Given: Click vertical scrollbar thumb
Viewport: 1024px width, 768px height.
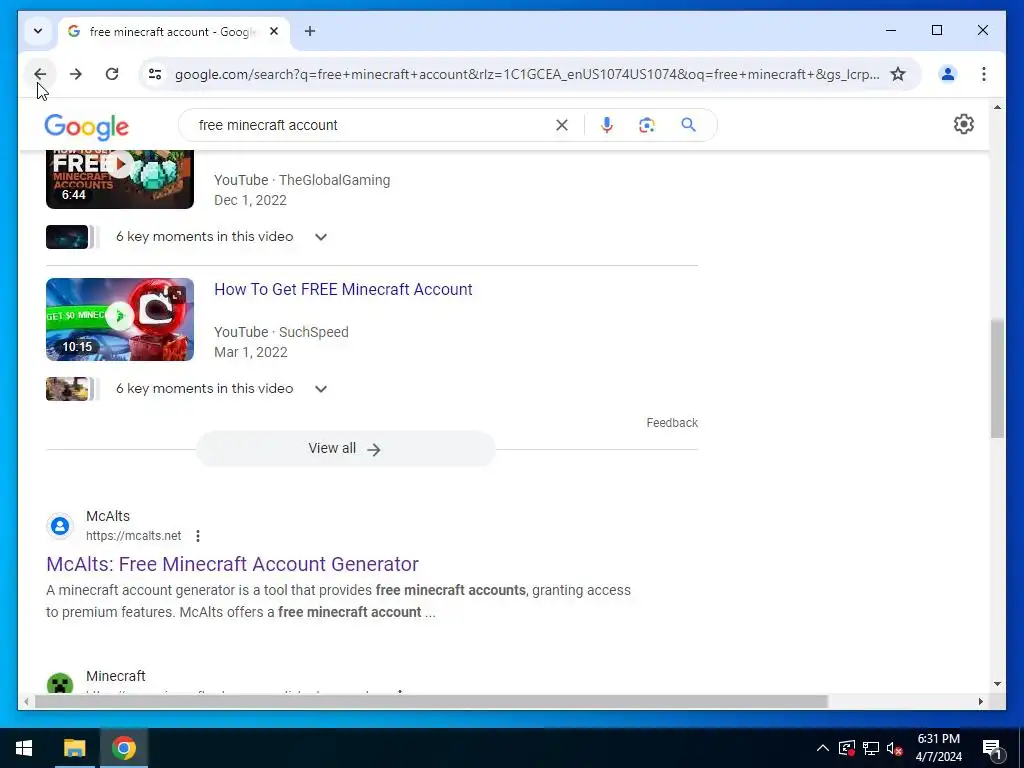Looking at the screenshot, I should tap(997, 379).
